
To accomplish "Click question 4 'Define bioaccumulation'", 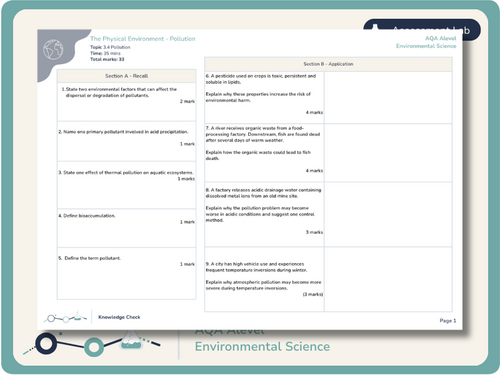I will coord(87,216).
